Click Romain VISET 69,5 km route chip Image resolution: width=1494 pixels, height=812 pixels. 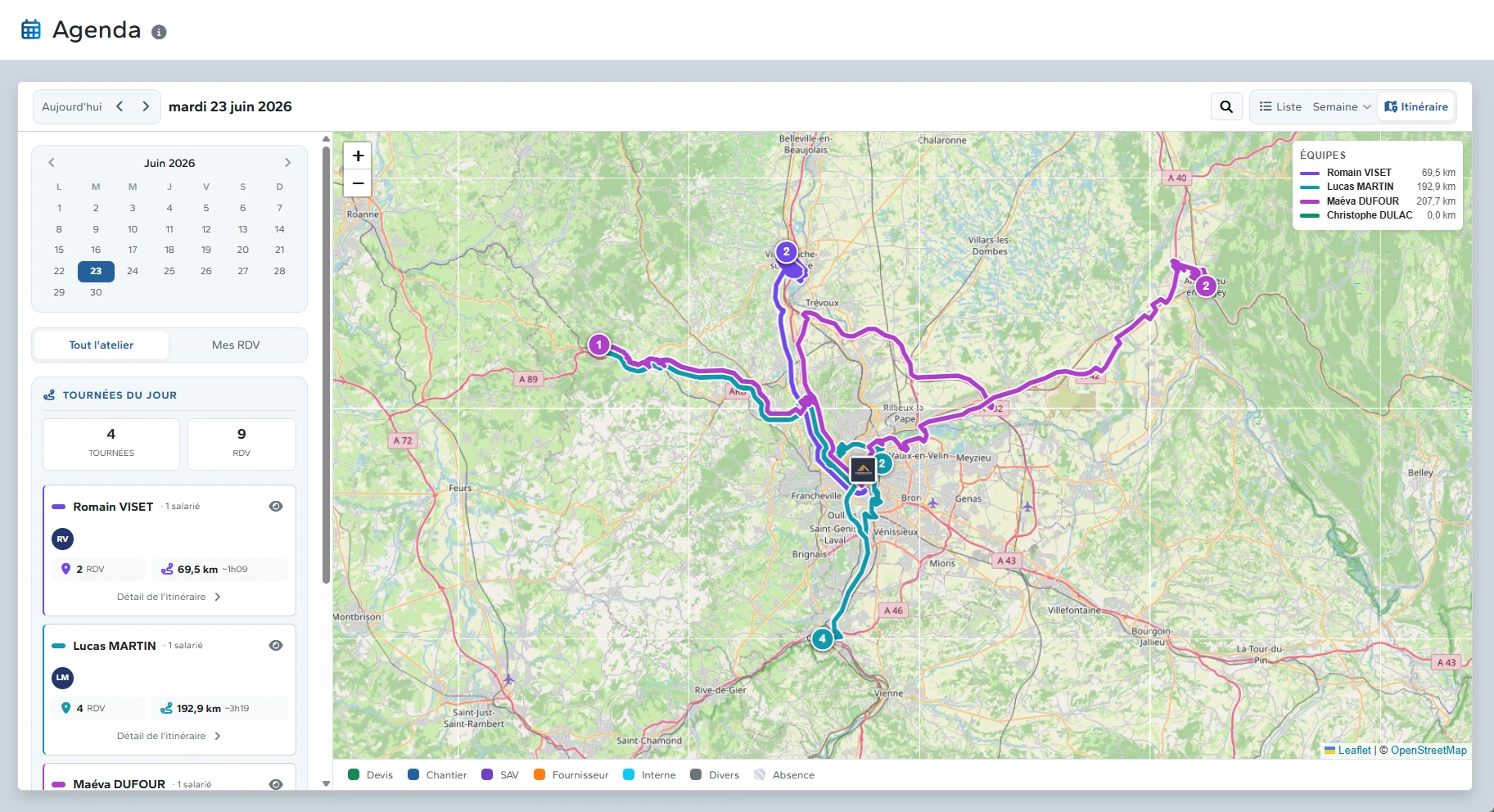click(x=219, y=569)
